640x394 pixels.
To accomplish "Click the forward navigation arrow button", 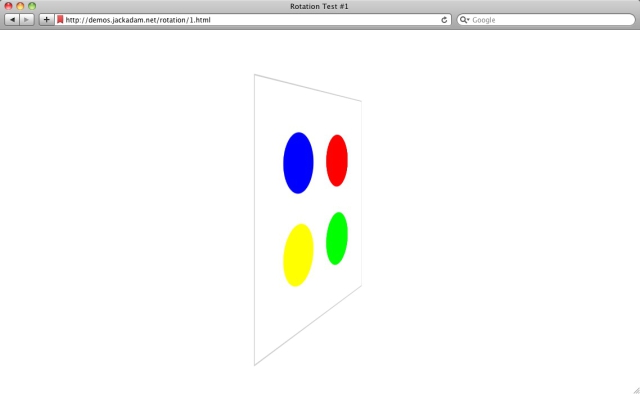I will [27, 20].
